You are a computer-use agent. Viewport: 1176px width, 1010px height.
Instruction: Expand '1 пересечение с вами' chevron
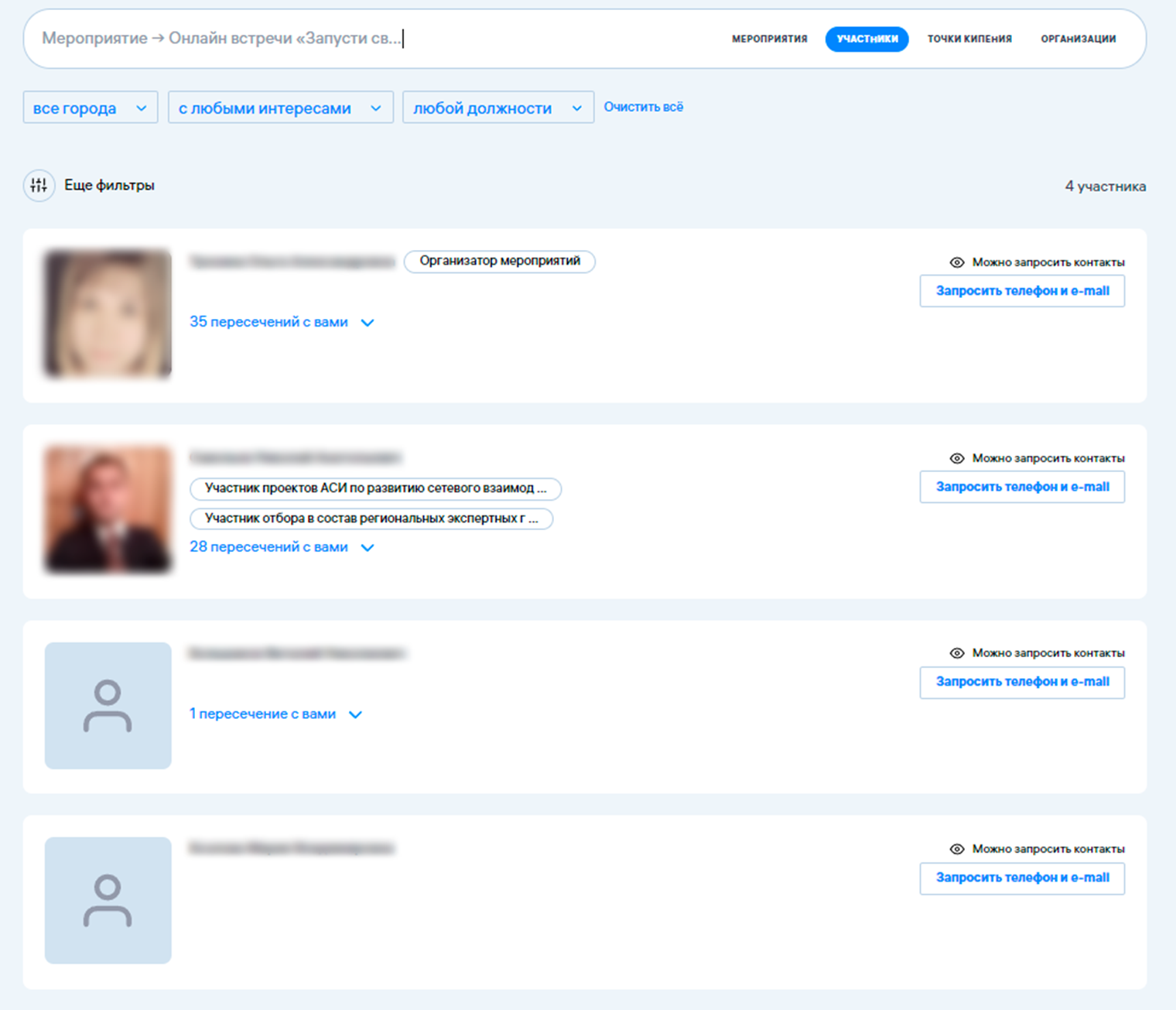(355, 714)
